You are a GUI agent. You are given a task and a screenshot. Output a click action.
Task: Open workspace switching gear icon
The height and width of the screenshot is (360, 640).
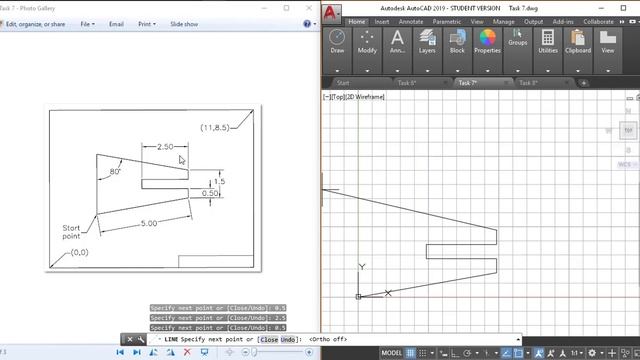click(592, 353)
